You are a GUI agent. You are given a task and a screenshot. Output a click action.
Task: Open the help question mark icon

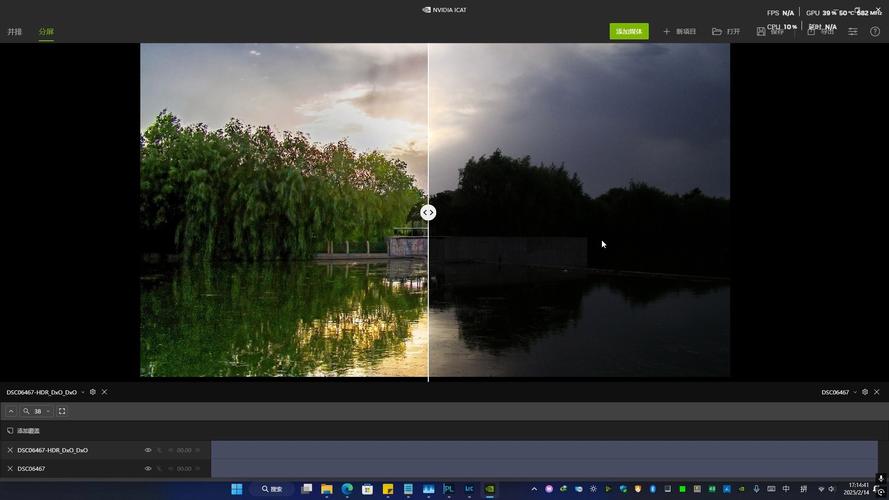pyautogui.click(x=875, y=31)
